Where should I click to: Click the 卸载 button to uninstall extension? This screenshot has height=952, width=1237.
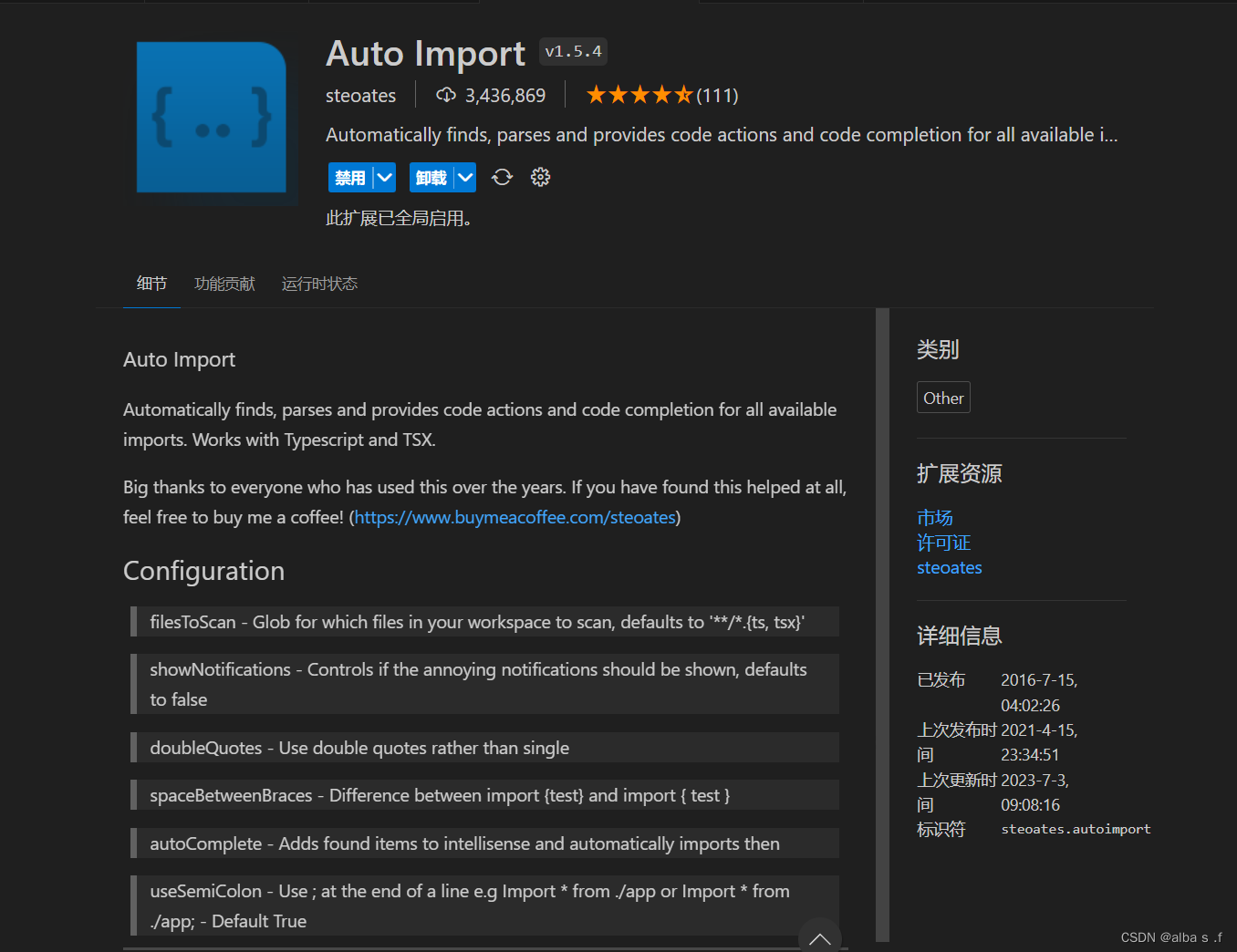point(431,177)
